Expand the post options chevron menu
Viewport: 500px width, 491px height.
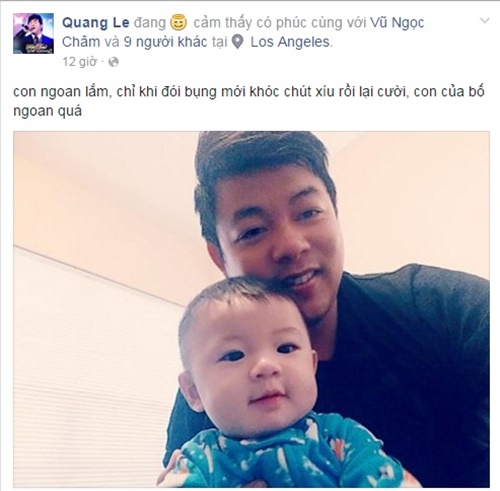[484, 21]
